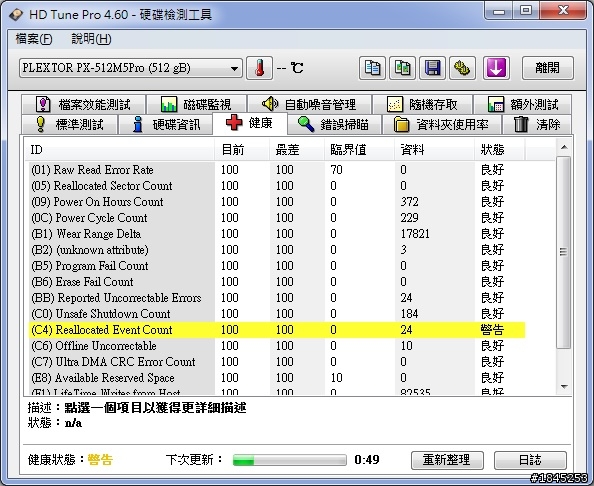The width and height of the screenshot is (594, 486).
Task: Click the 警告 status in the C4 row
Action: (492, 330)
